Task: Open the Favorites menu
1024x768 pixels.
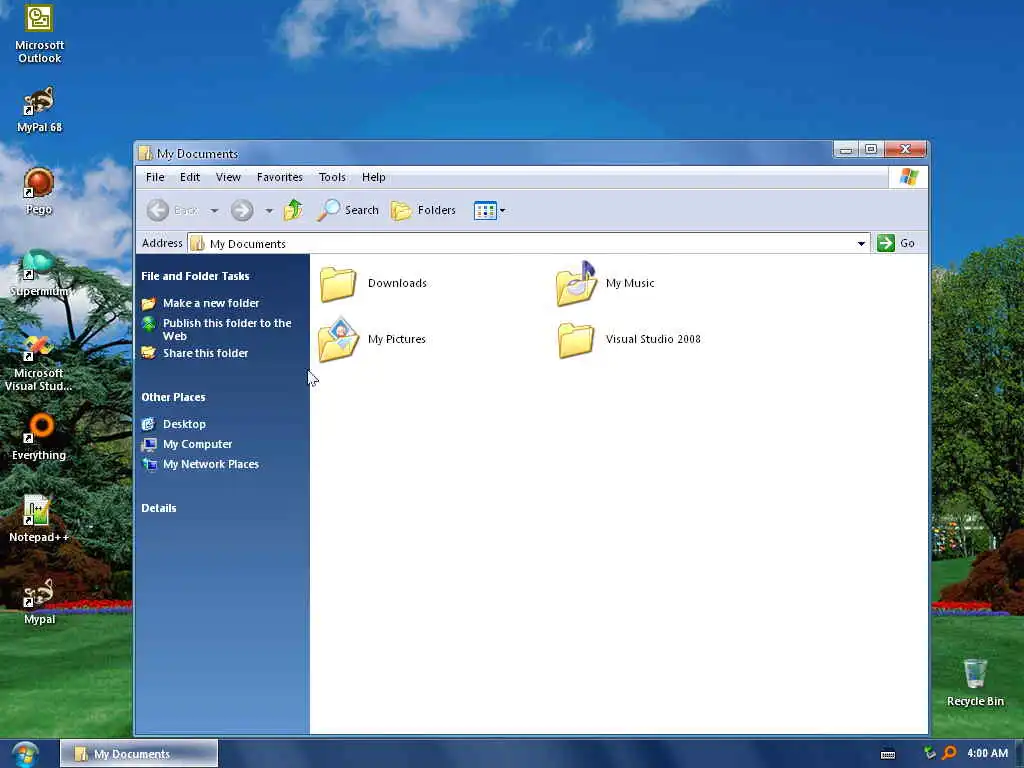Action: click(280, 177)
